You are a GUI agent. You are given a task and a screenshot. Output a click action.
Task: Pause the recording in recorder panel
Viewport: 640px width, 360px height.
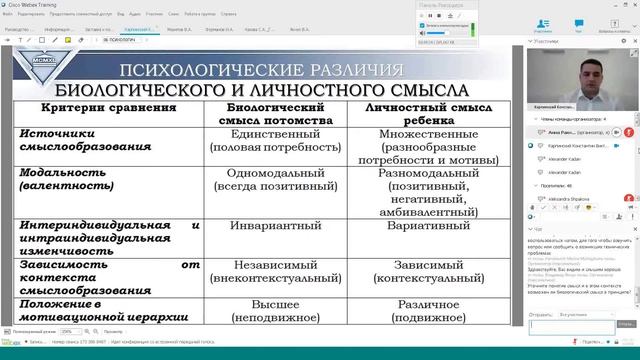point(430,16)
